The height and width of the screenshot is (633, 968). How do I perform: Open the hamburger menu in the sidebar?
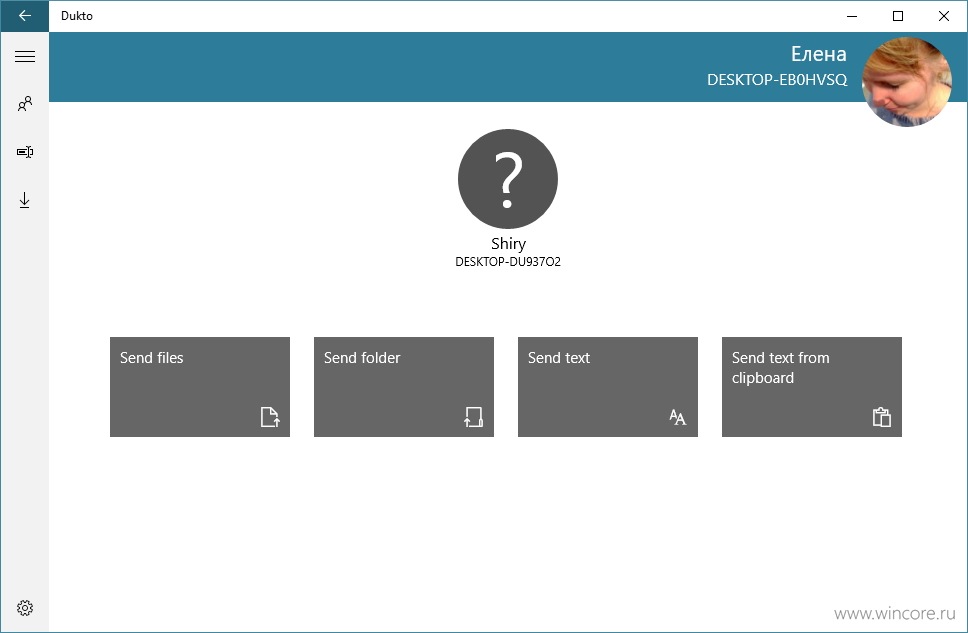point(25,57)
